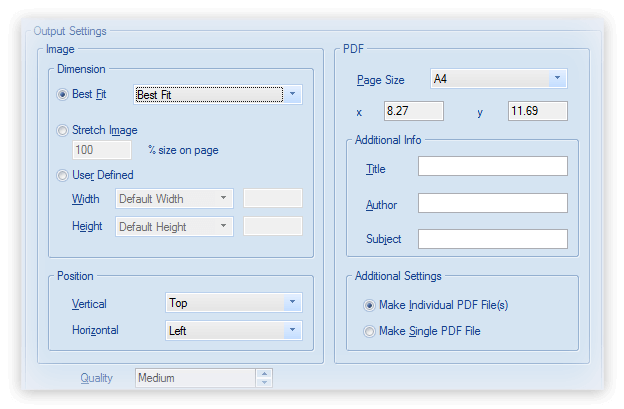Click the Author text field

click(x=492, y=203)
